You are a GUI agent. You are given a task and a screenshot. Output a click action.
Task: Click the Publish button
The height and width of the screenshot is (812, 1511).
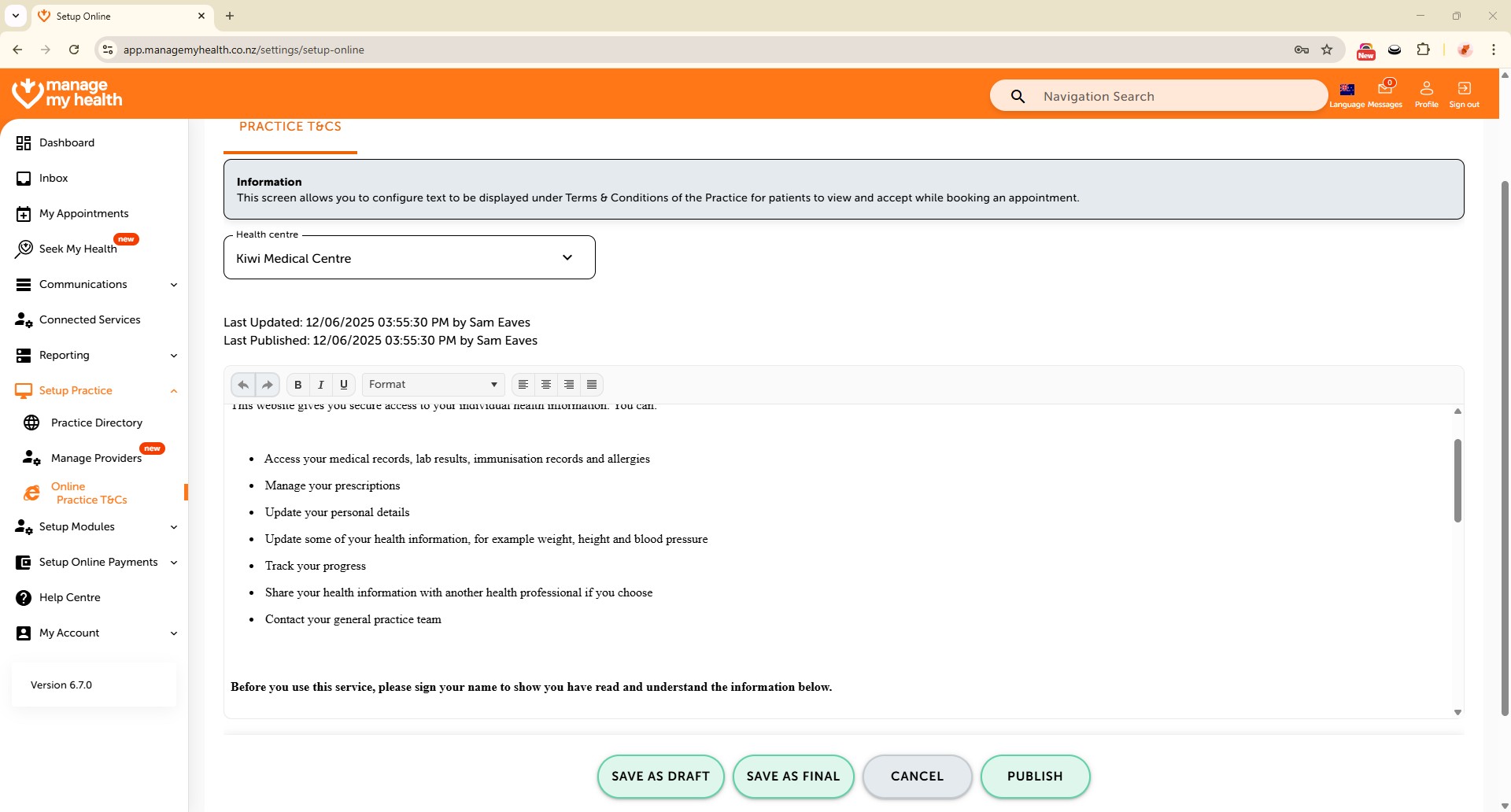(1034, 776)
